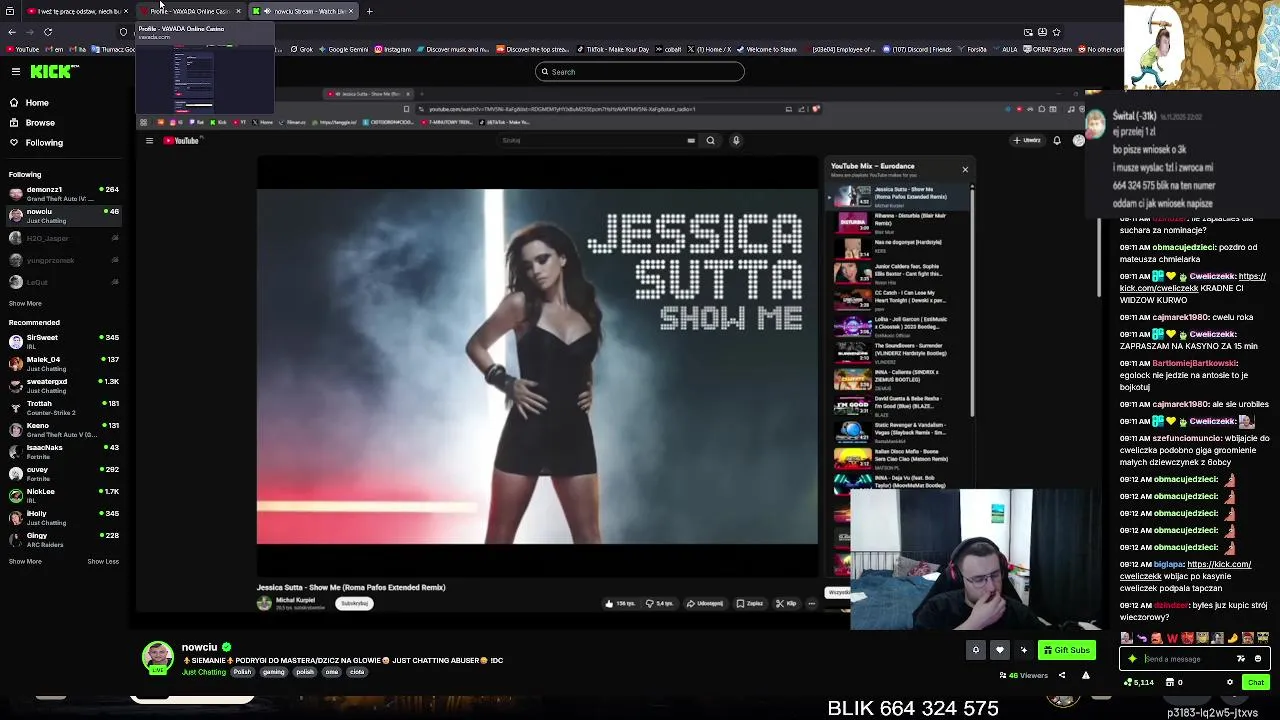Click YouTube voice search microphone
The width and height of the screenshot is (1280, 720).
point(736,141)
